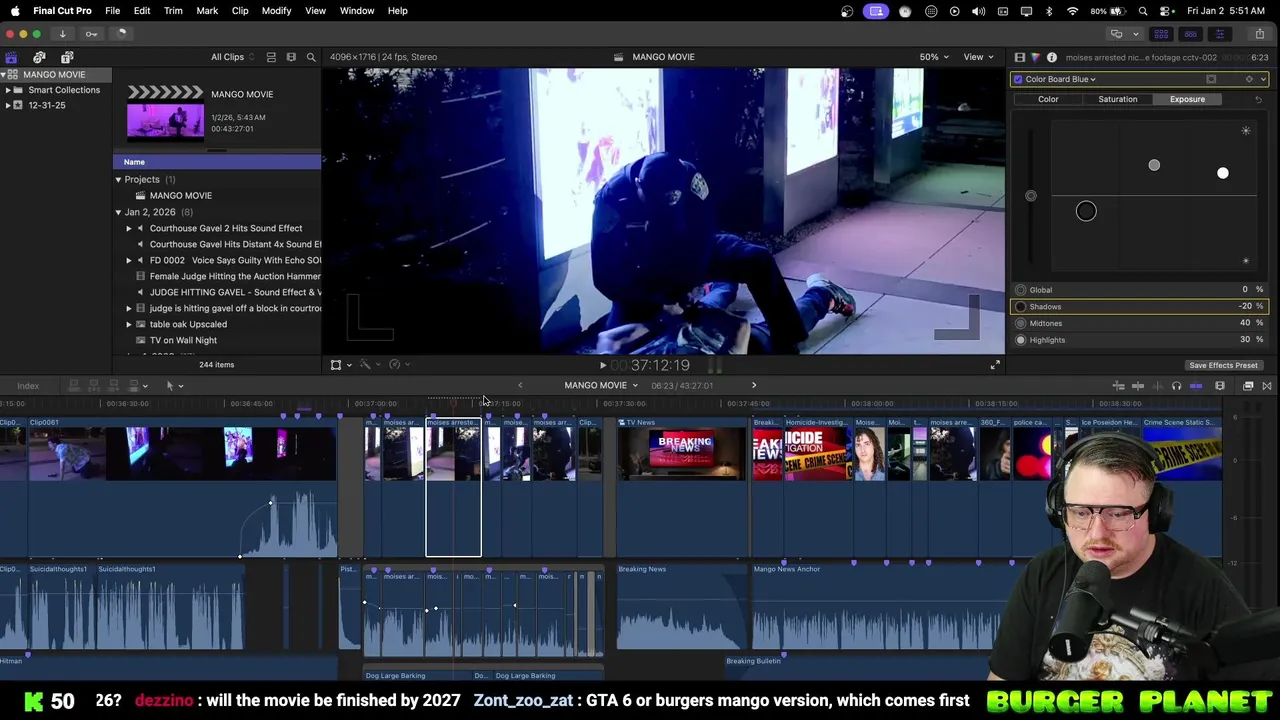The width and height of the screenshot is (1280, 720).
Task: Toggle viewer full-screen arrows icon
Action: pos(995,365)
